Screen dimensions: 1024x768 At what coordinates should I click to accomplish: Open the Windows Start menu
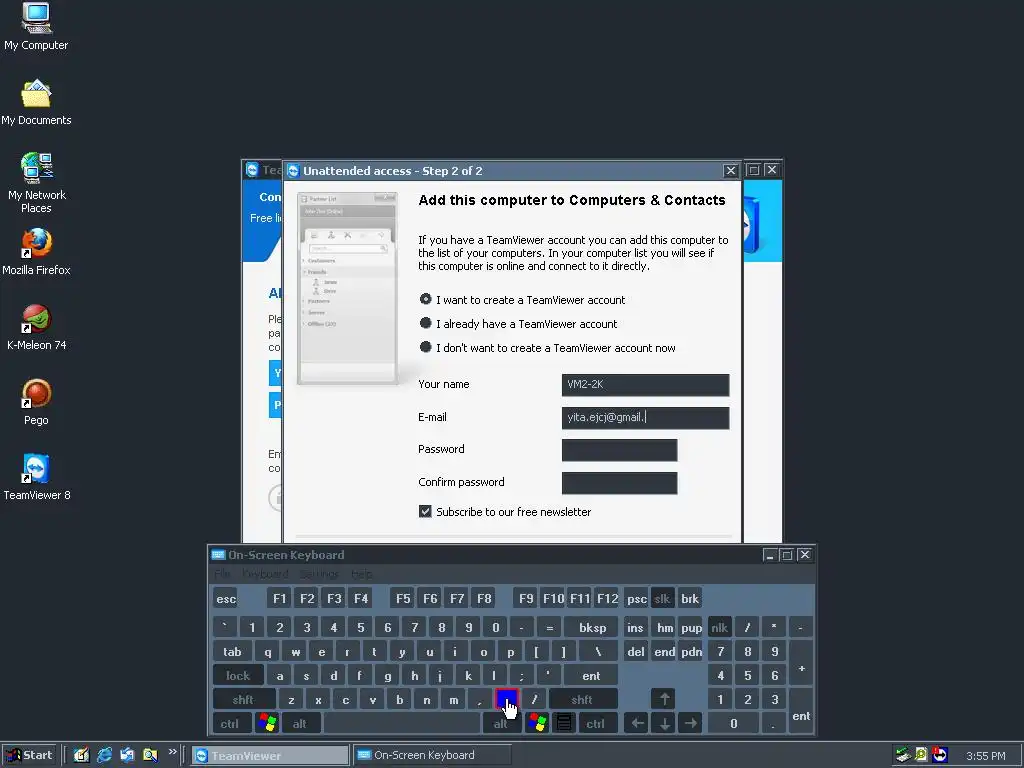click(x=29, y=755)
